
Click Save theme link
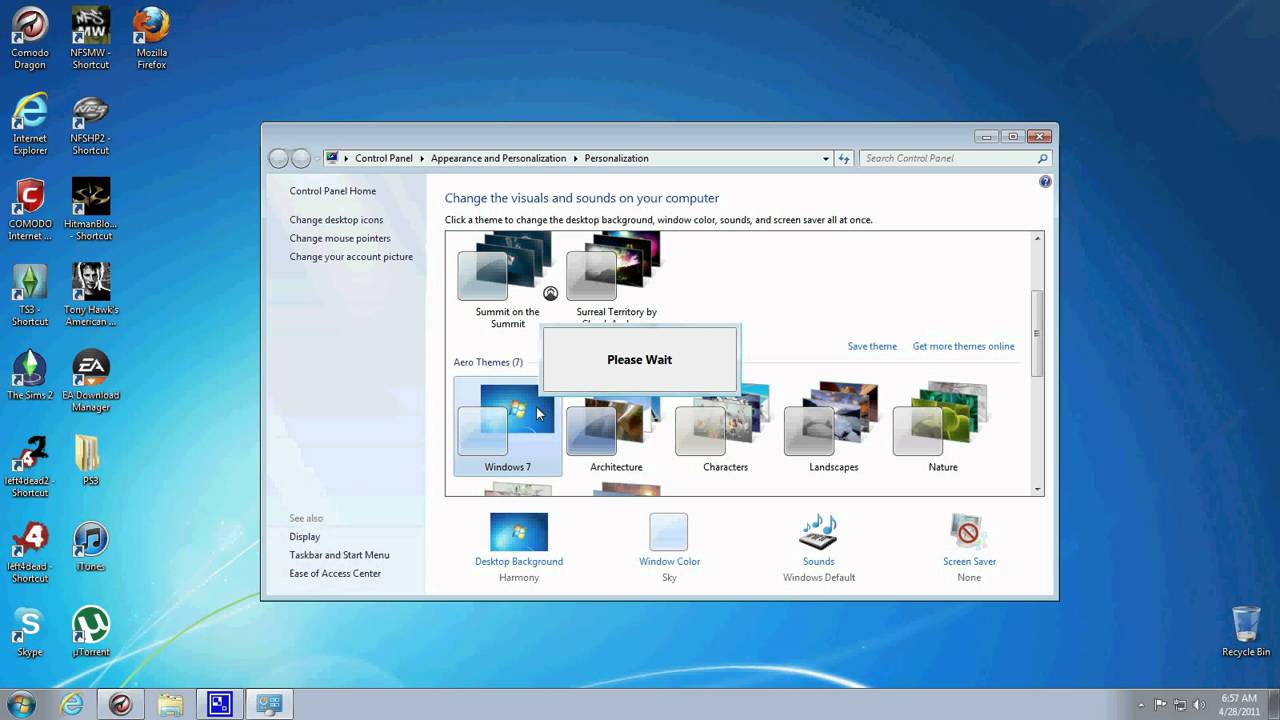tap(872, 346)
